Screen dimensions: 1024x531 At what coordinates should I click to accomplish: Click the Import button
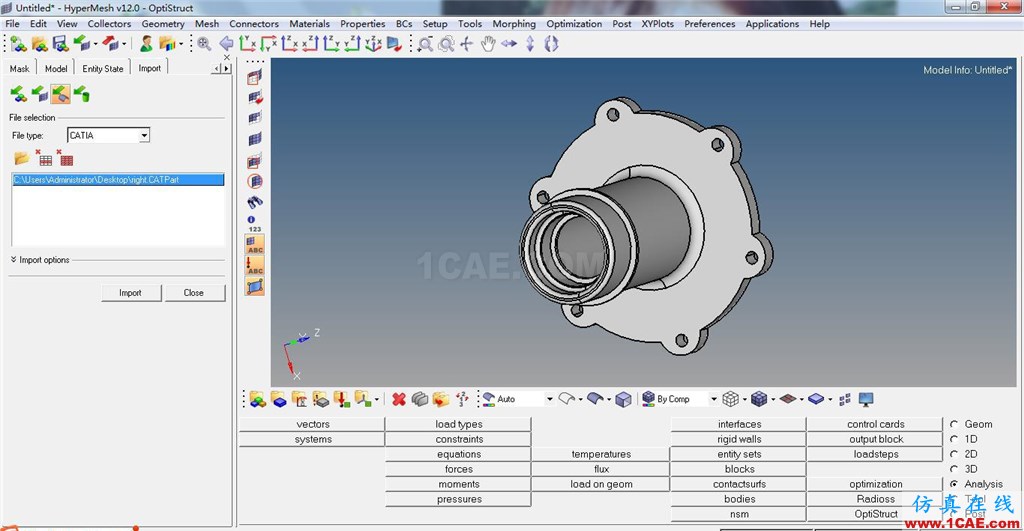click(x=131, y=293)
